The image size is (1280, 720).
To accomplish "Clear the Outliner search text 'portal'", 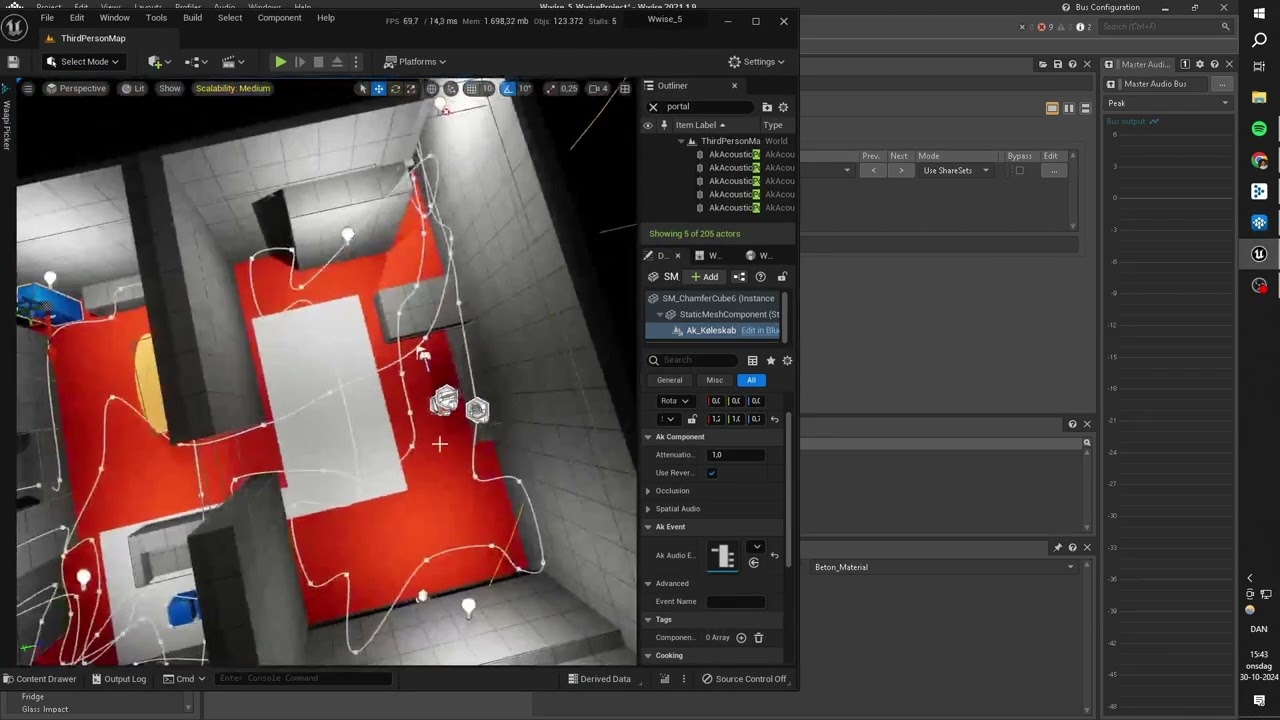I will point(653,107).
